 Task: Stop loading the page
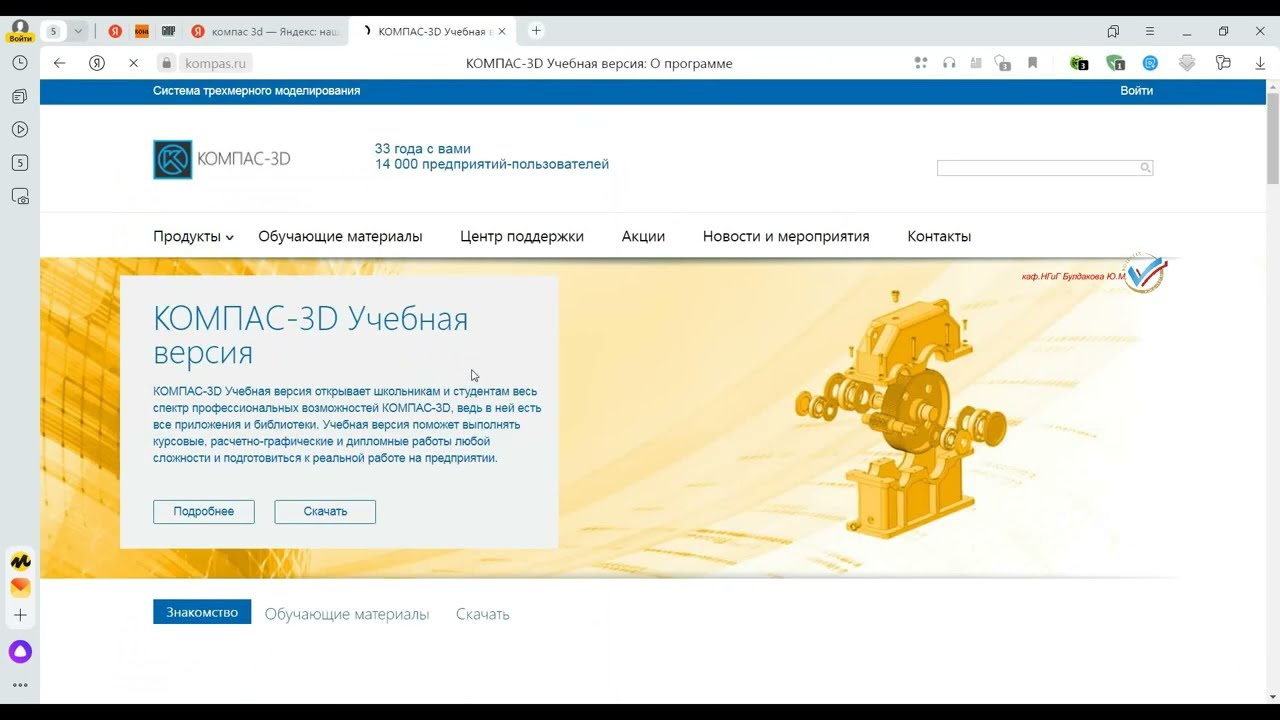[x=133, y=63]
